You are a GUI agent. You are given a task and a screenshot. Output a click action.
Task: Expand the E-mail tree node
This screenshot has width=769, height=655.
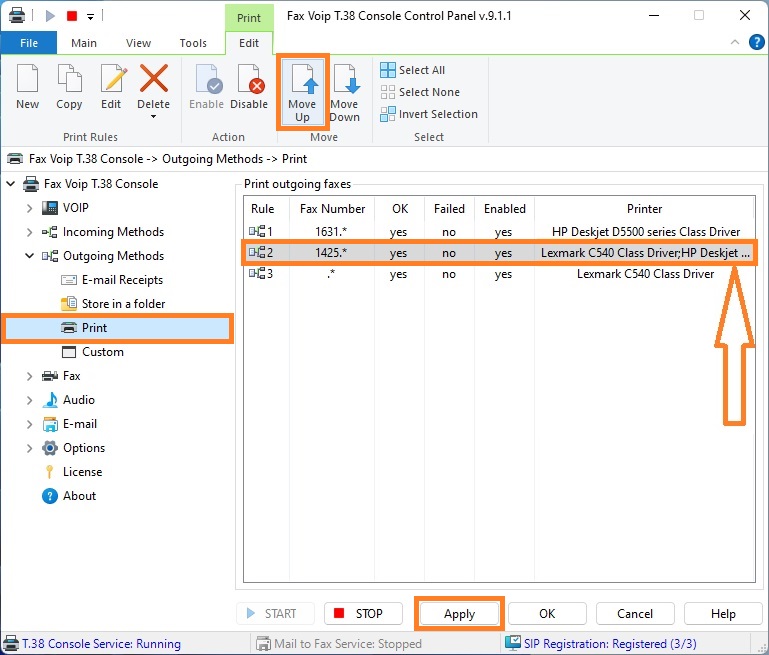coord(29,424)
